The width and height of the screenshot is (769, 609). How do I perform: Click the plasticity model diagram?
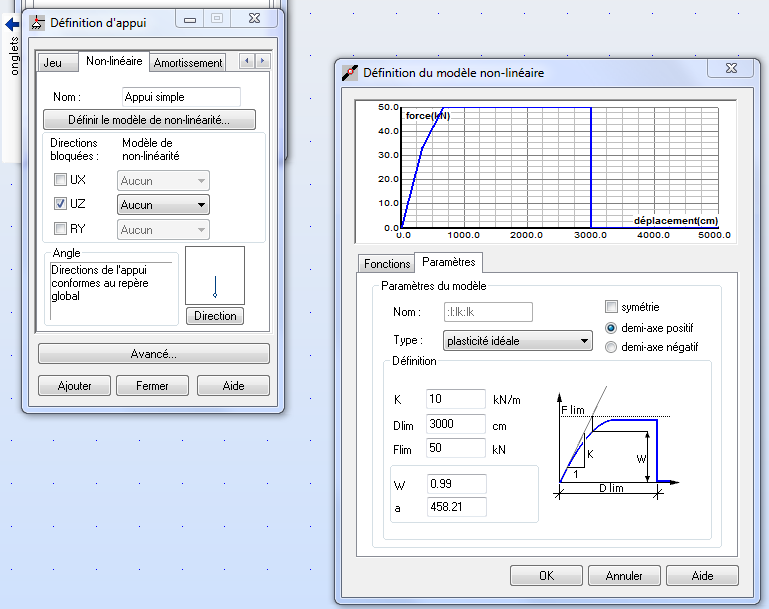click(615, 443)
